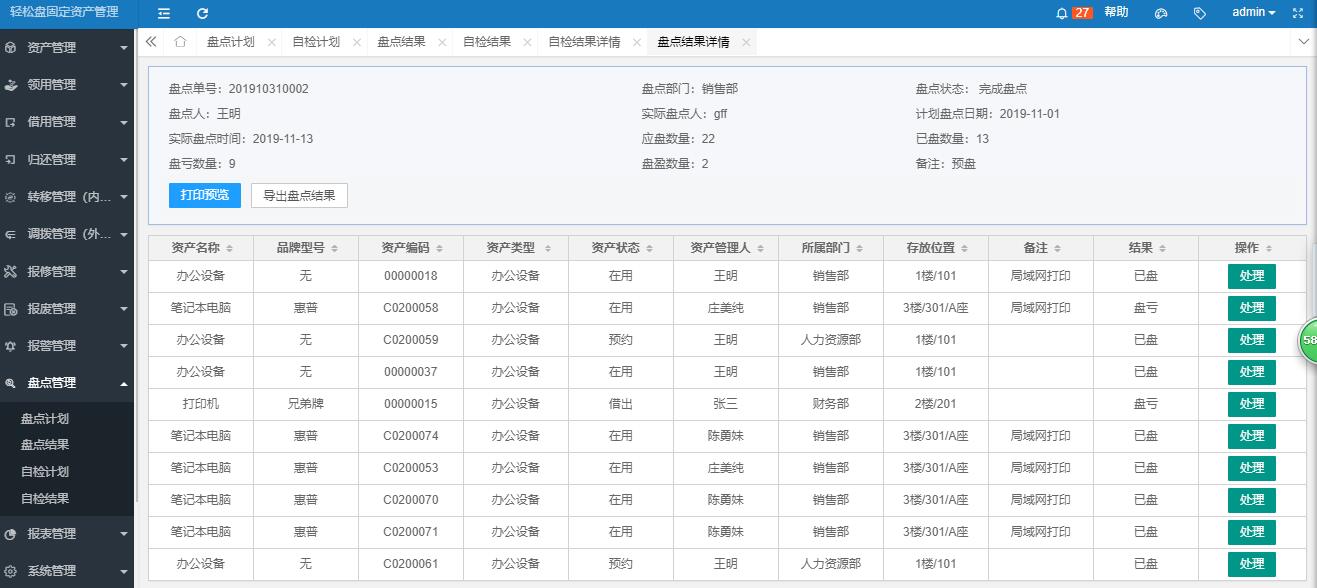This screenshot has height=588, width=1317.
Task: Click the theme palette icon in the header
Action: click(x=1161, y=13)
